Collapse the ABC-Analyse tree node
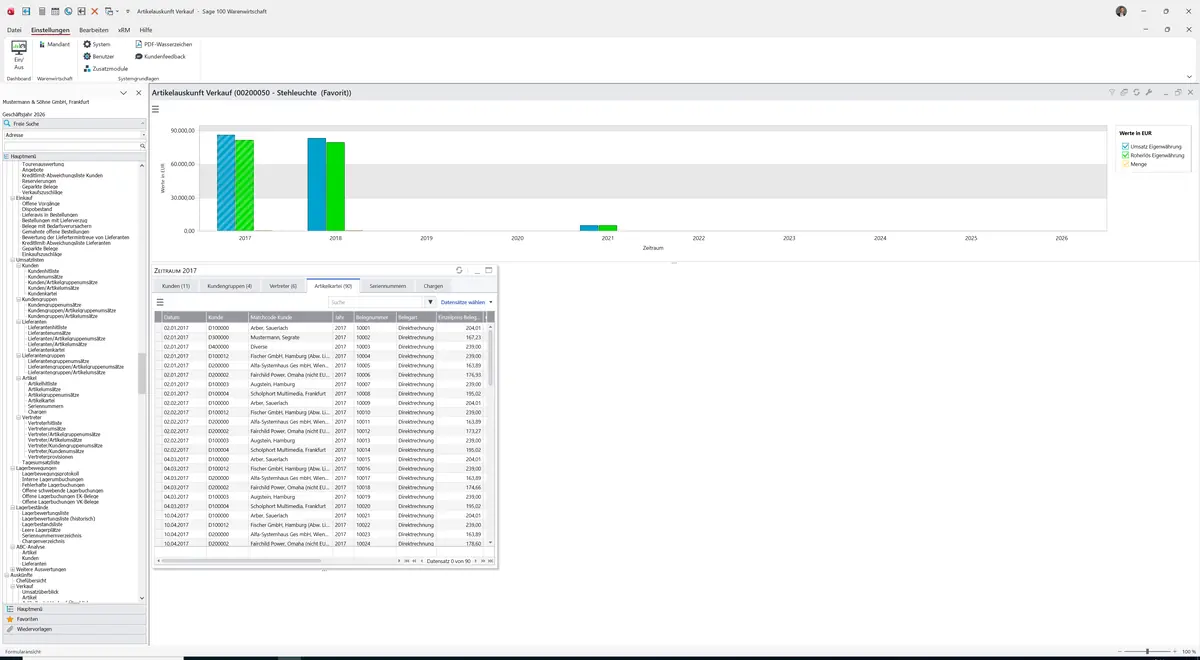Image resolution: width=1200 pixels, height=660 pixels. (13, 547)
